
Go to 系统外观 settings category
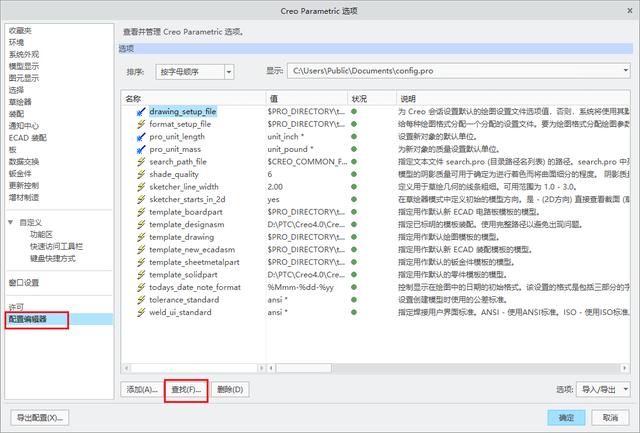(x=25, y=54)
